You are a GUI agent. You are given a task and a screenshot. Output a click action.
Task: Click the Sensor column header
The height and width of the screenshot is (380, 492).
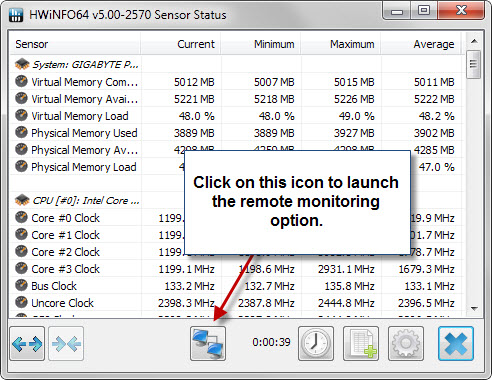click(75, 44)
